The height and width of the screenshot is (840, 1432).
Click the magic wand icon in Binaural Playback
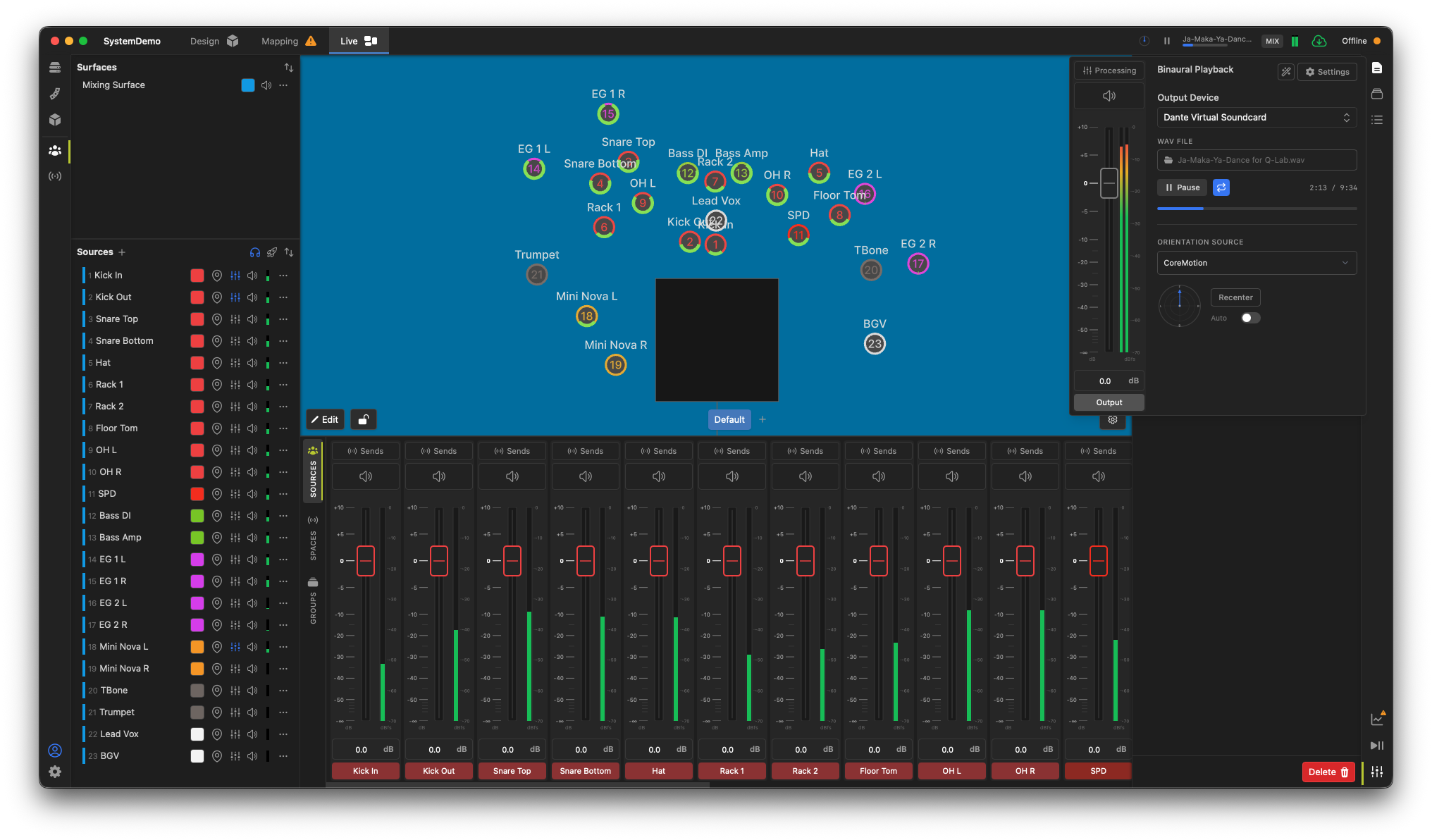(x=1286, y=72)
